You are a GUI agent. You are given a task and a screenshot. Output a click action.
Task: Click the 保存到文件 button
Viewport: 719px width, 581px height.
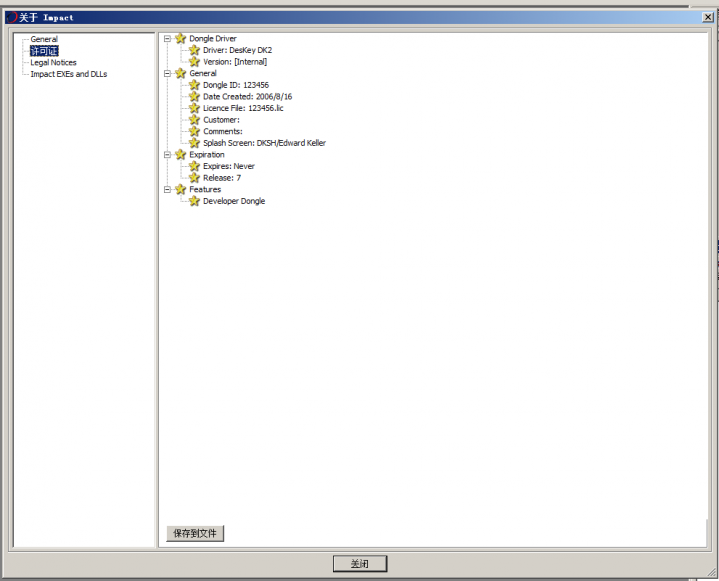pyautogui.click(x=195, y=533)
